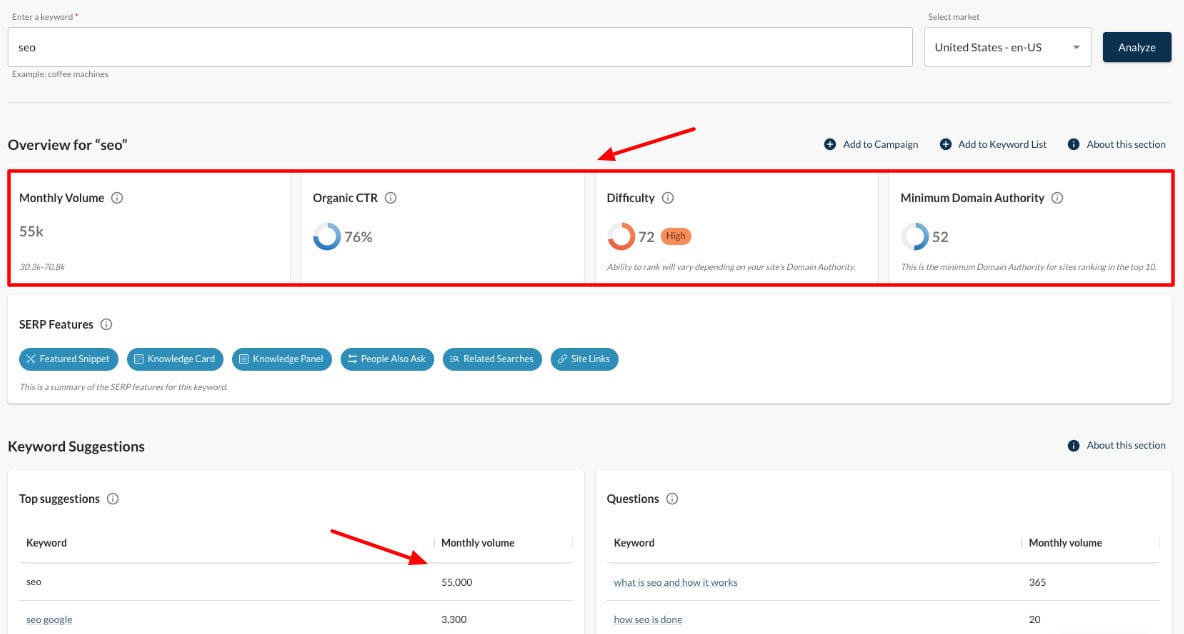Click the Difficulty score donut chart

tap(621, 237)
